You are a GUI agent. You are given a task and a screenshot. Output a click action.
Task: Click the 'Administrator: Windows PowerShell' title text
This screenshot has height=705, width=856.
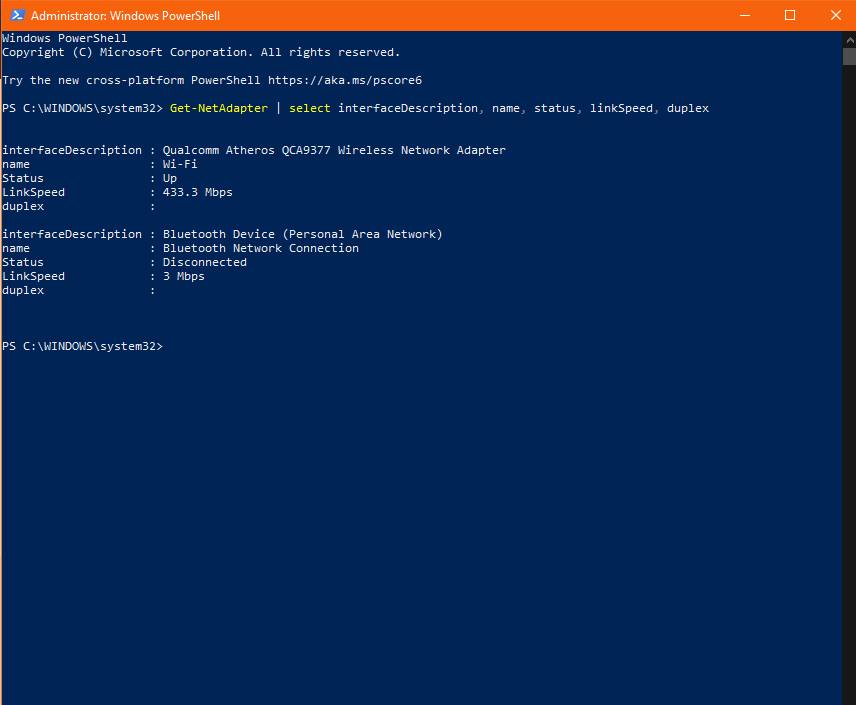(x=125, y=16)
